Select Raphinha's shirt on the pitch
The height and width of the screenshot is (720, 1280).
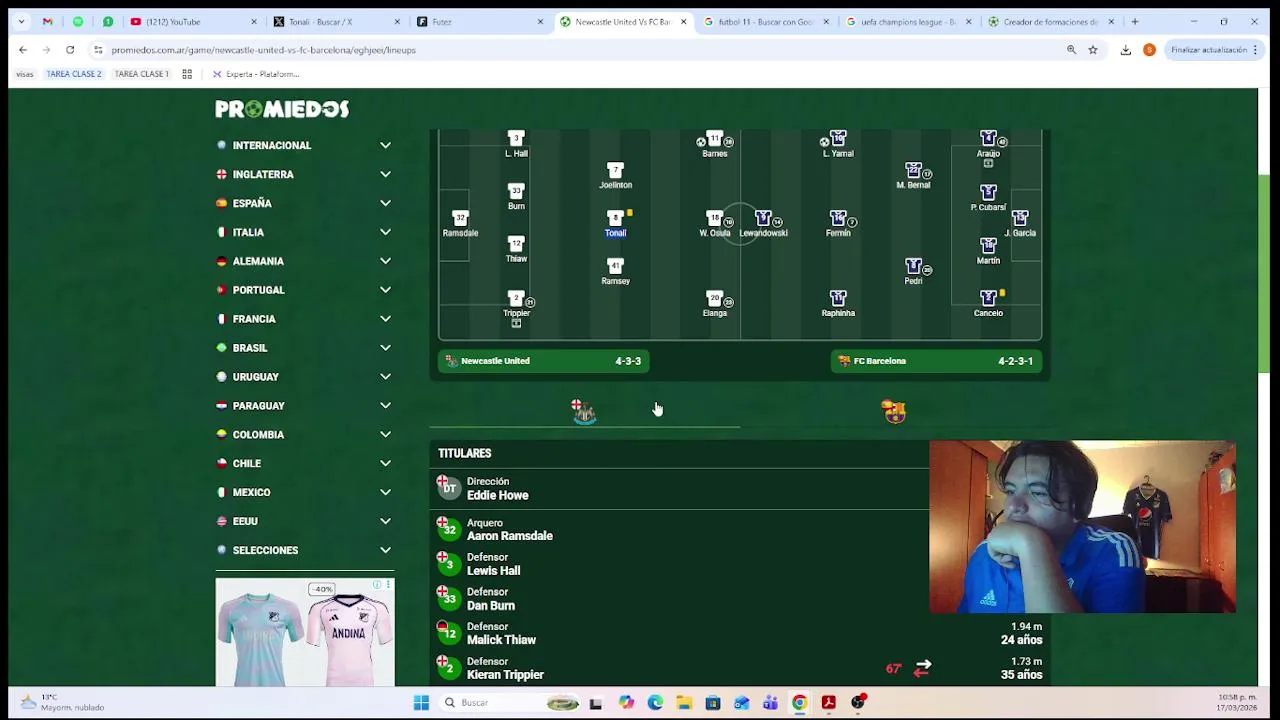[838, 298]
